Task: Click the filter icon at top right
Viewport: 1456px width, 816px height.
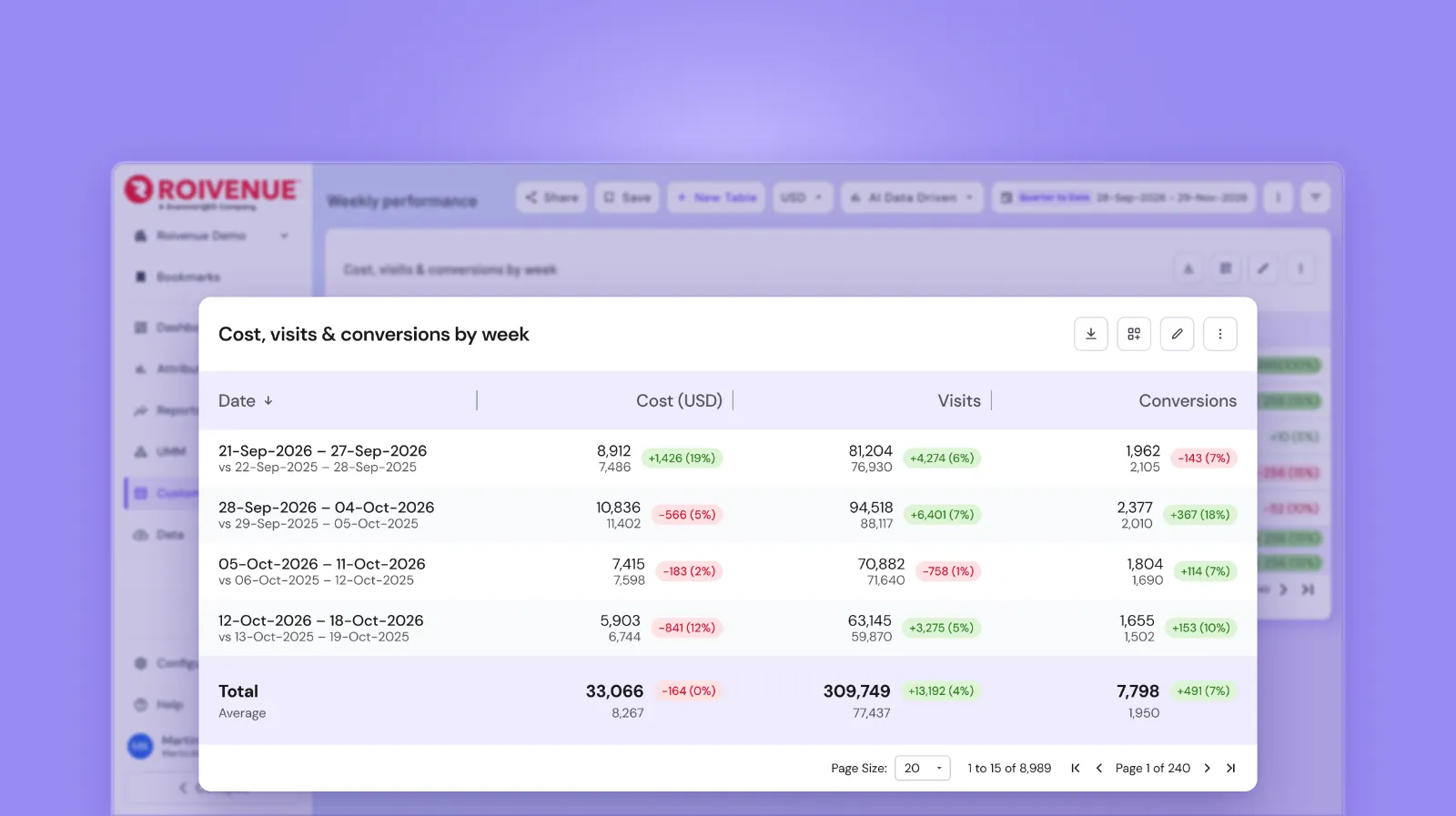Action: pos(1315,196)
